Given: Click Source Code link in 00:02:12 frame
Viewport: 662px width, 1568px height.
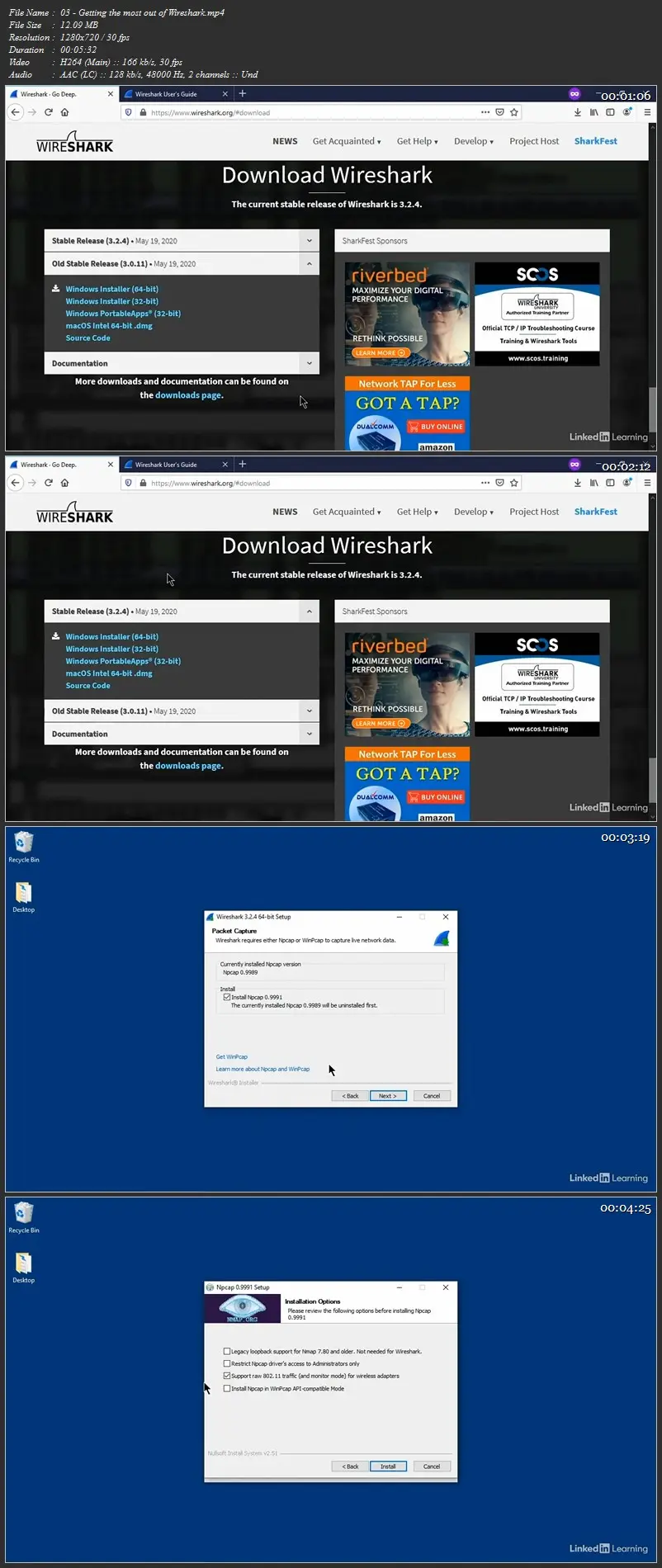Looking at the screenshot, I should click(x=87, y=686).
